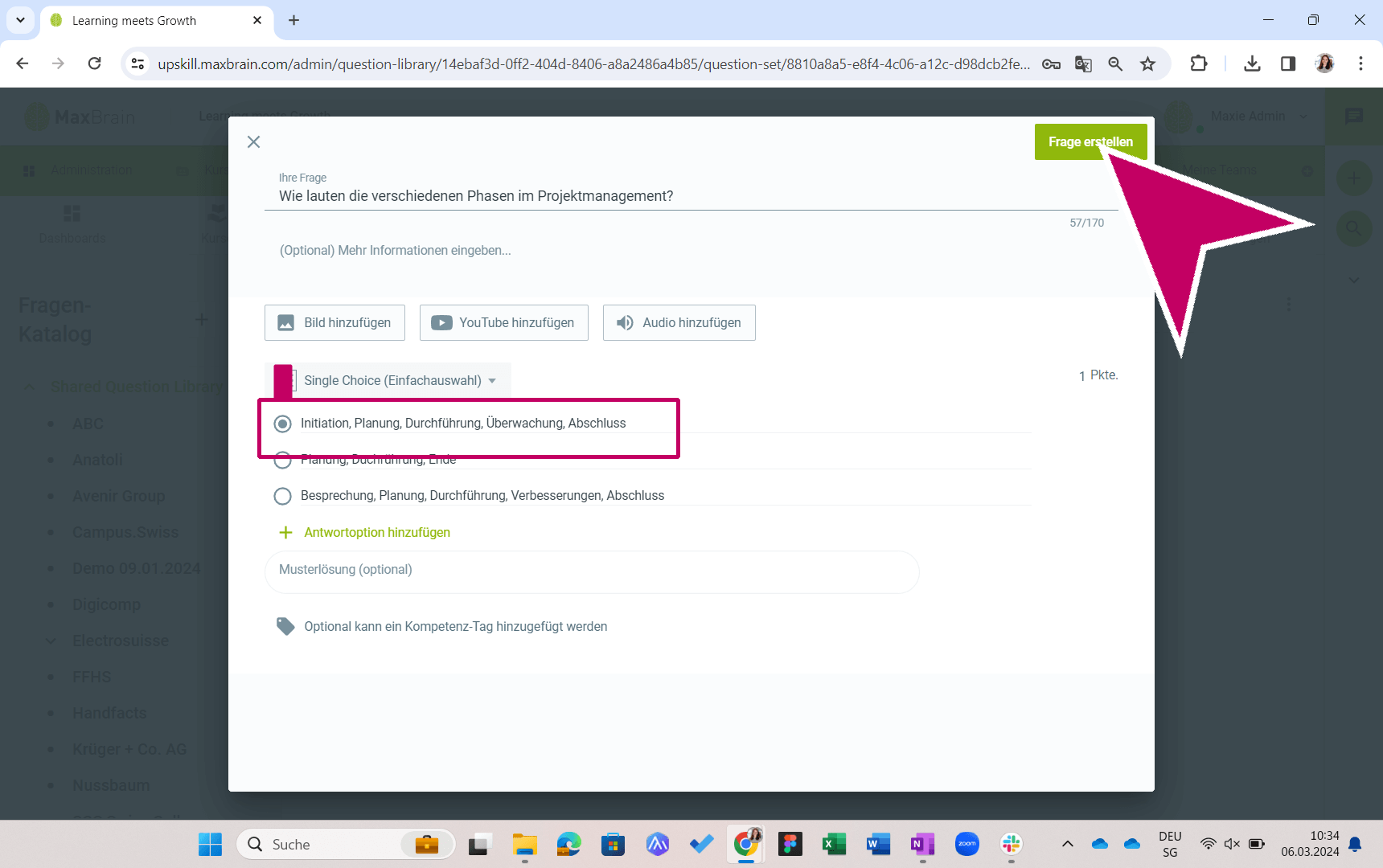The image size is (1383, 868).
Task: Open Slack from taskbar
Action: pyautogui.click(x=1011, y=844)
